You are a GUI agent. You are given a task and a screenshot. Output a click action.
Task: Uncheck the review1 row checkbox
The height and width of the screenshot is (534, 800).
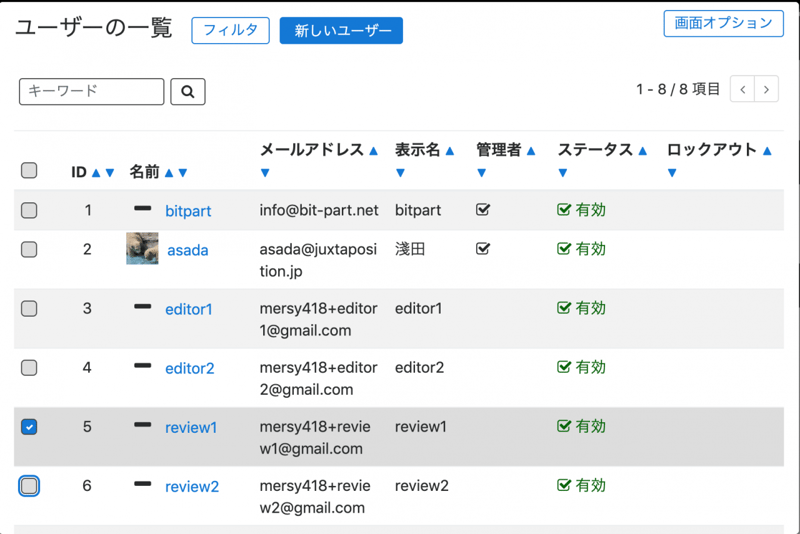pos(29,427)
